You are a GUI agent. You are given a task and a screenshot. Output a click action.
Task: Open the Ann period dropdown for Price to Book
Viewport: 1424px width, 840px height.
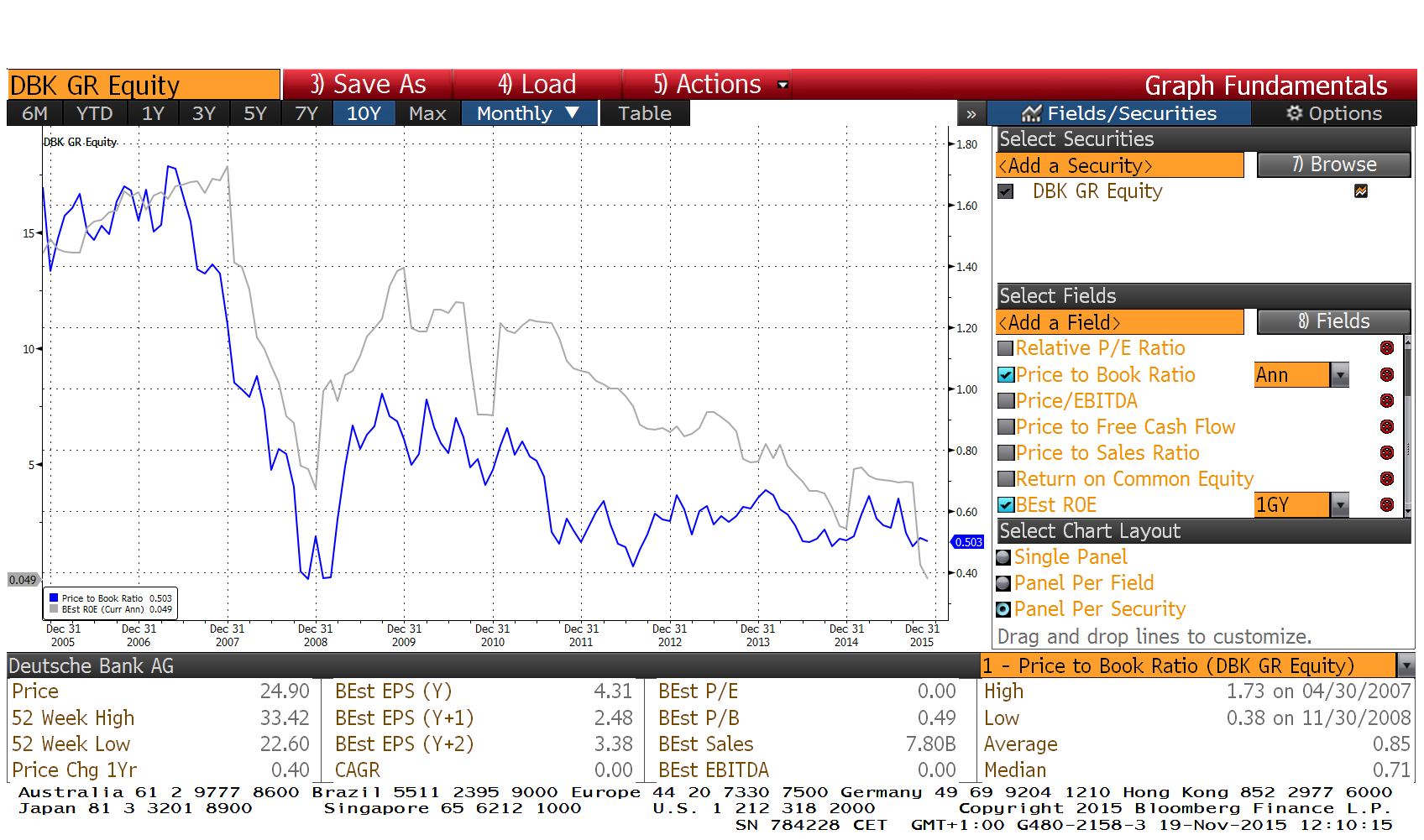point(1340,375)
